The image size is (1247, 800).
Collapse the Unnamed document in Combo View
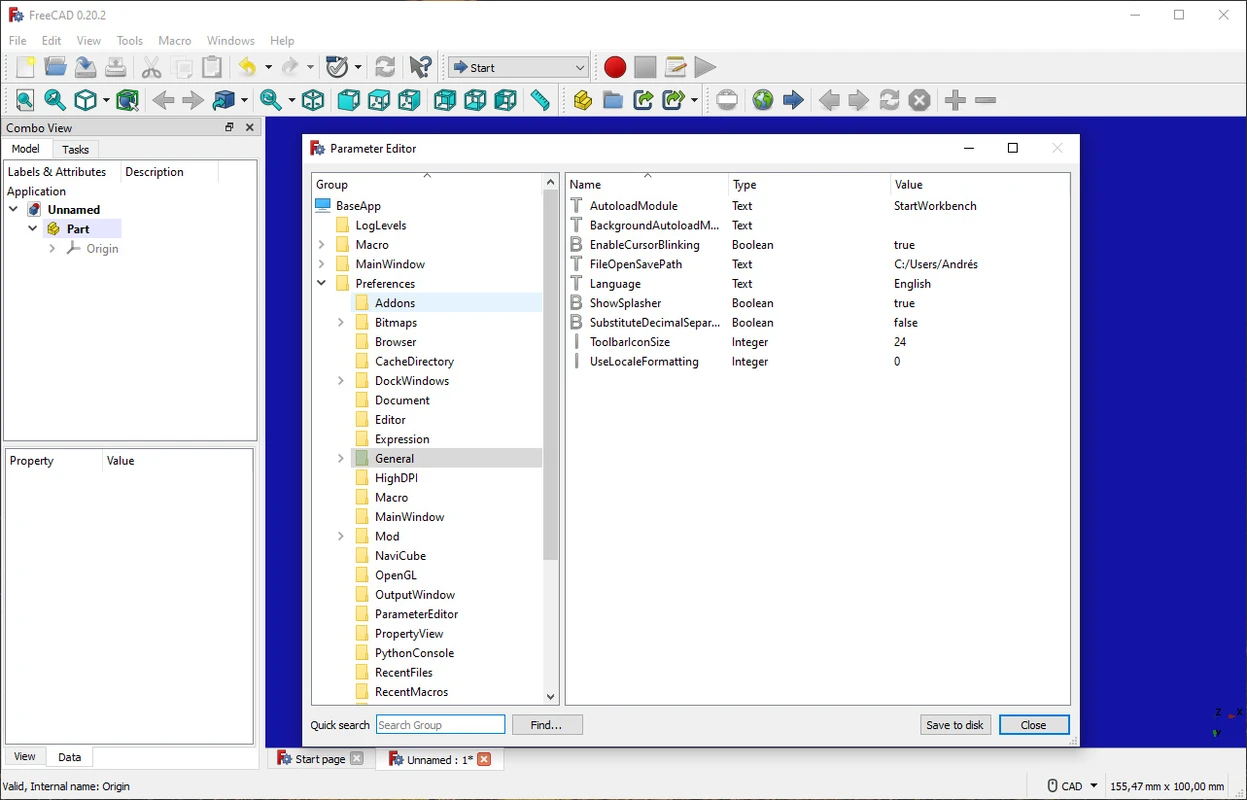point(13,210)
